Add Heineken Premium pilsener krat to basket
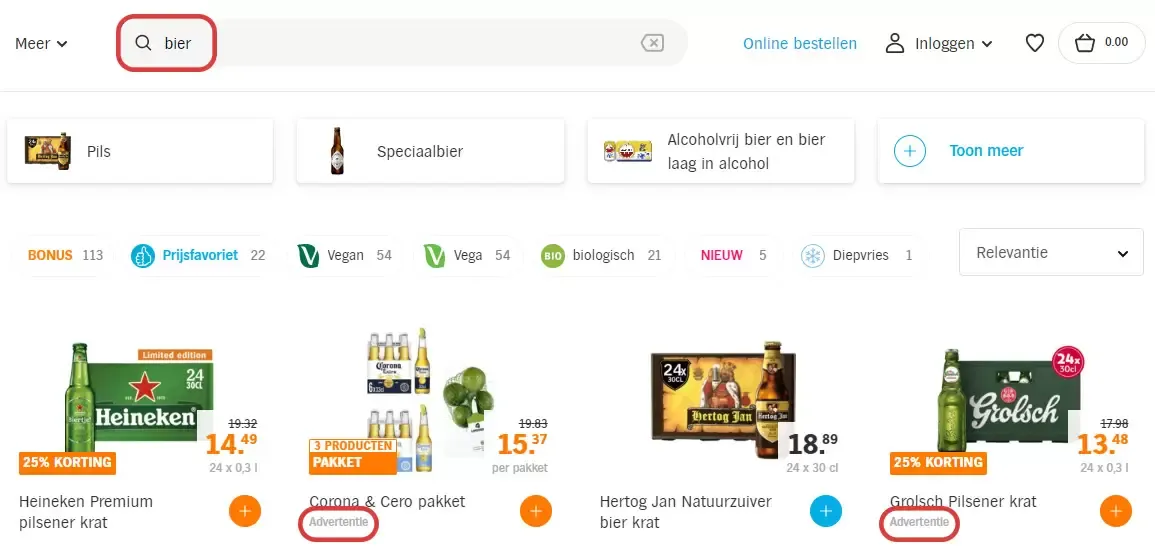This screenshot has height=557, width=1155. (x=245, y=511)
